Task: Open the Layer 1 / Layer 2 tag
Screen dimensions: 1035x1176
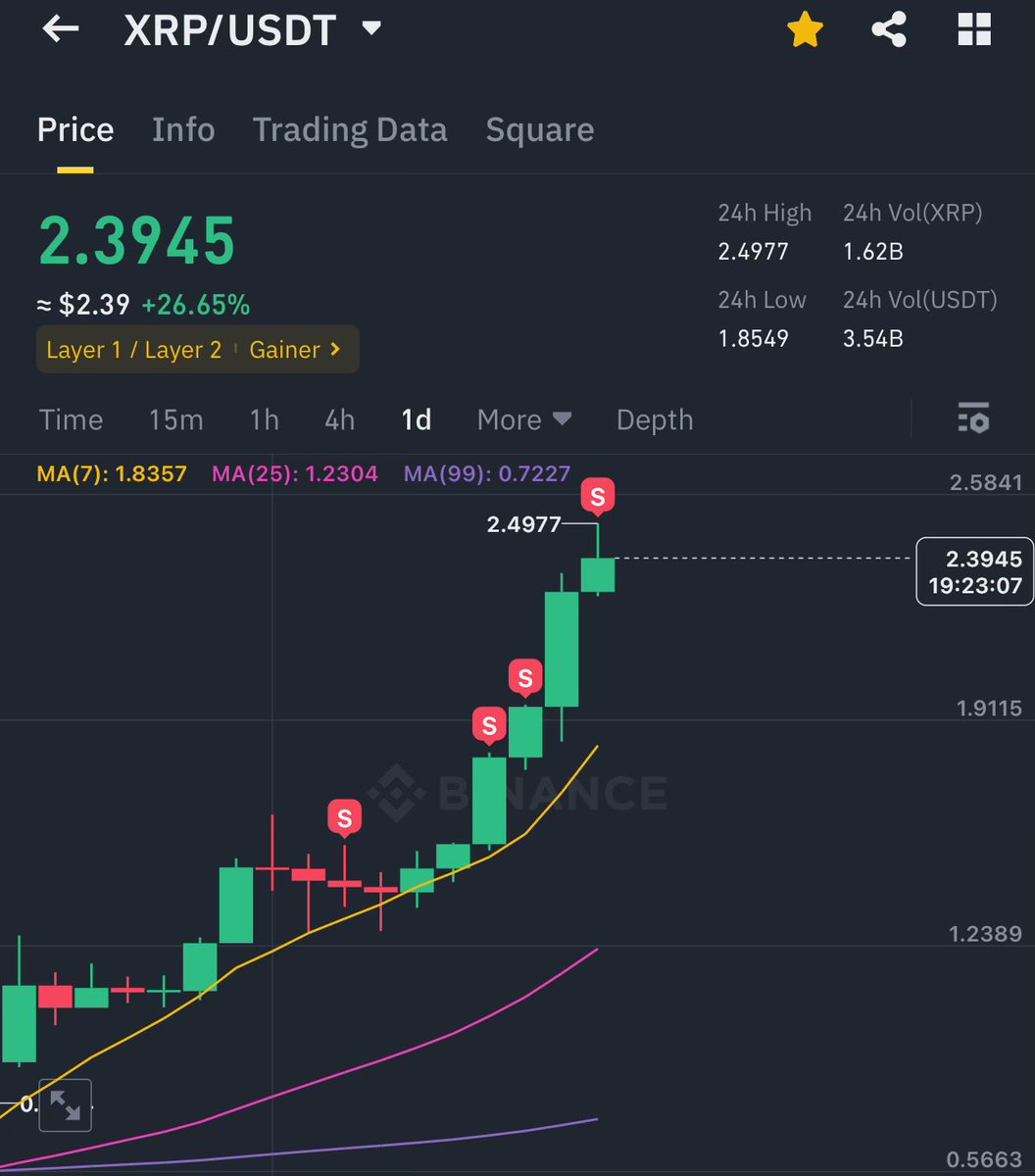Action: (x=134, y=350)
